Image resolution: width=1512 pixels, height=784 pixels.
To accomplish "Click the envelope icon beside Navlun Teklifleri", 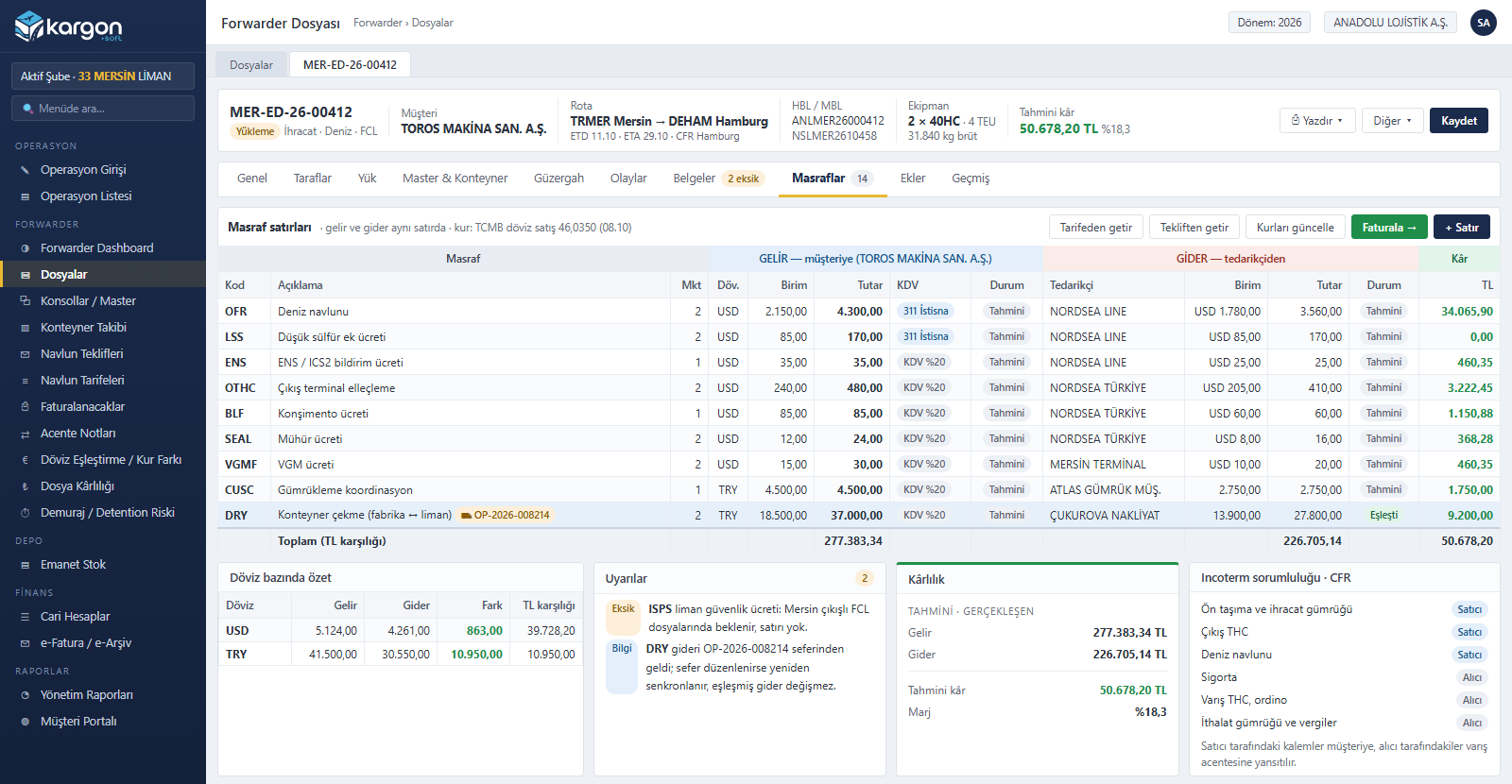I will coord(26,354).
